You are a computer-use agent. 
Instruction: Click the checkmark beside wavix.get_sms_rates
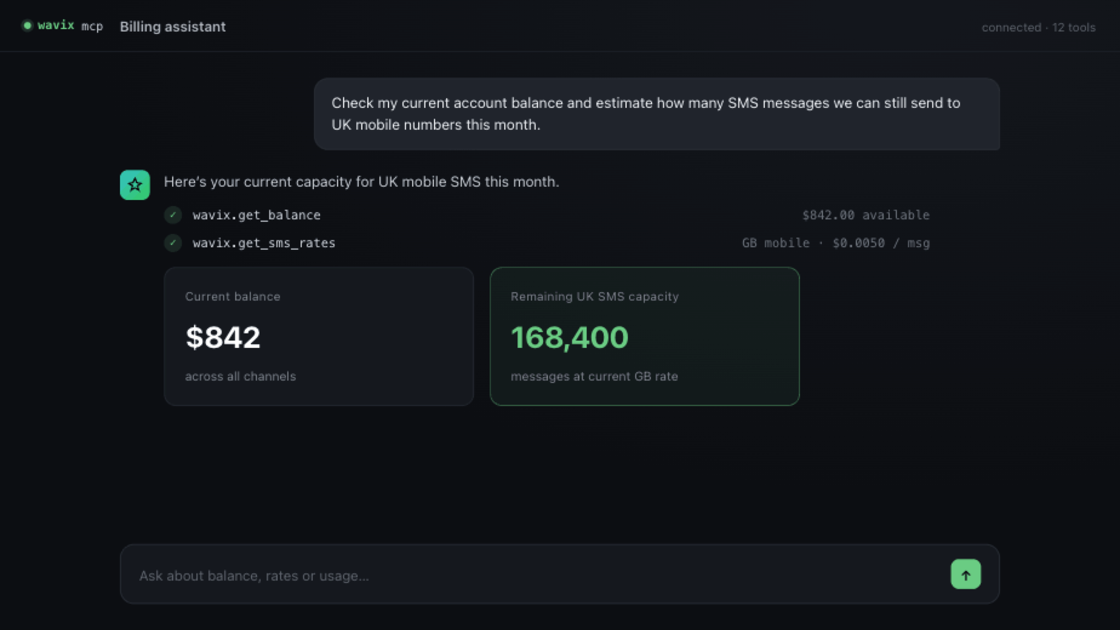(x=173, y=243)
